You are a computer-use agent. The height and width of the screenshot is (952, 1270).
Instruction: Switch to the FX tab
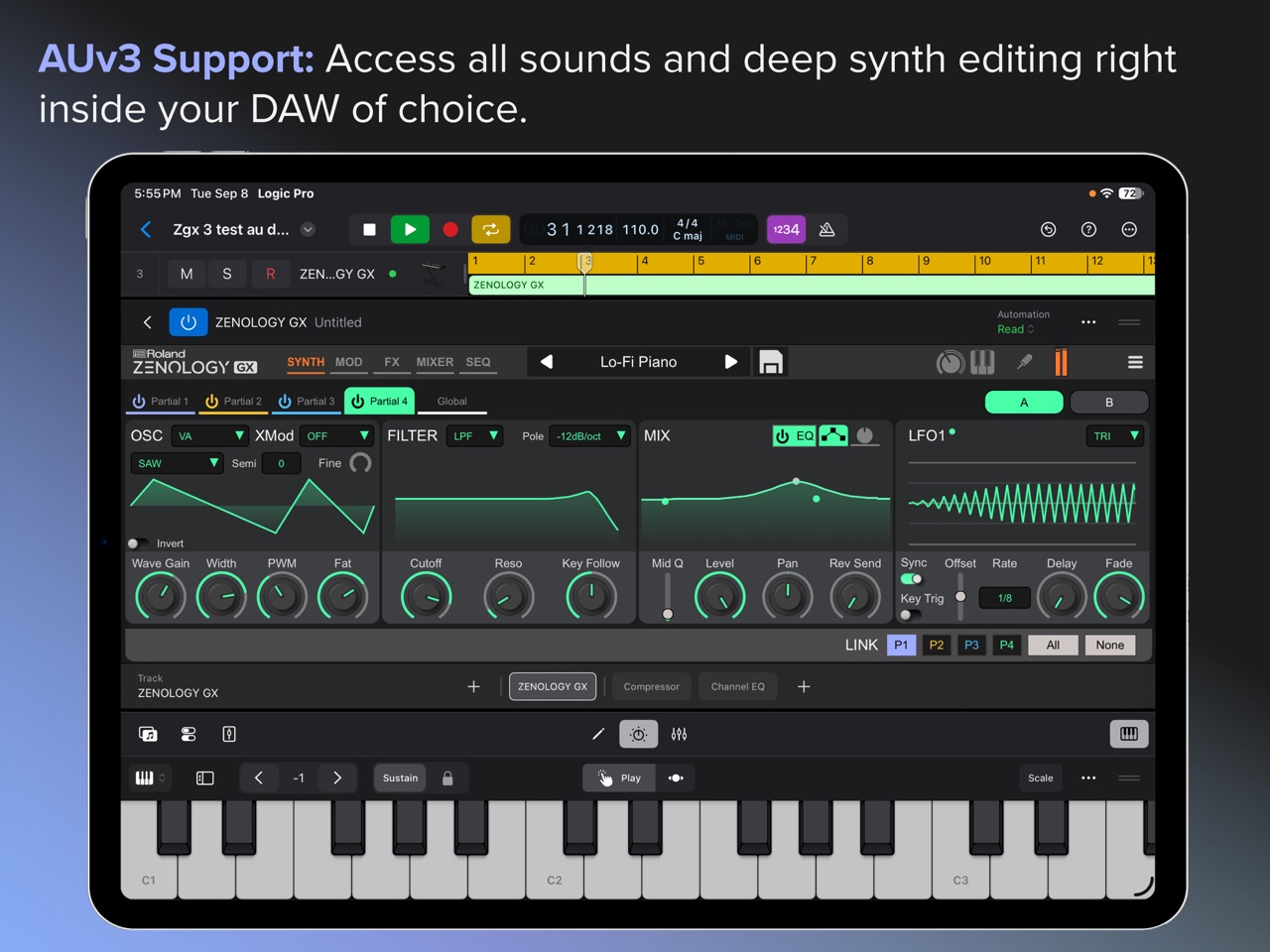coord(392,363)
